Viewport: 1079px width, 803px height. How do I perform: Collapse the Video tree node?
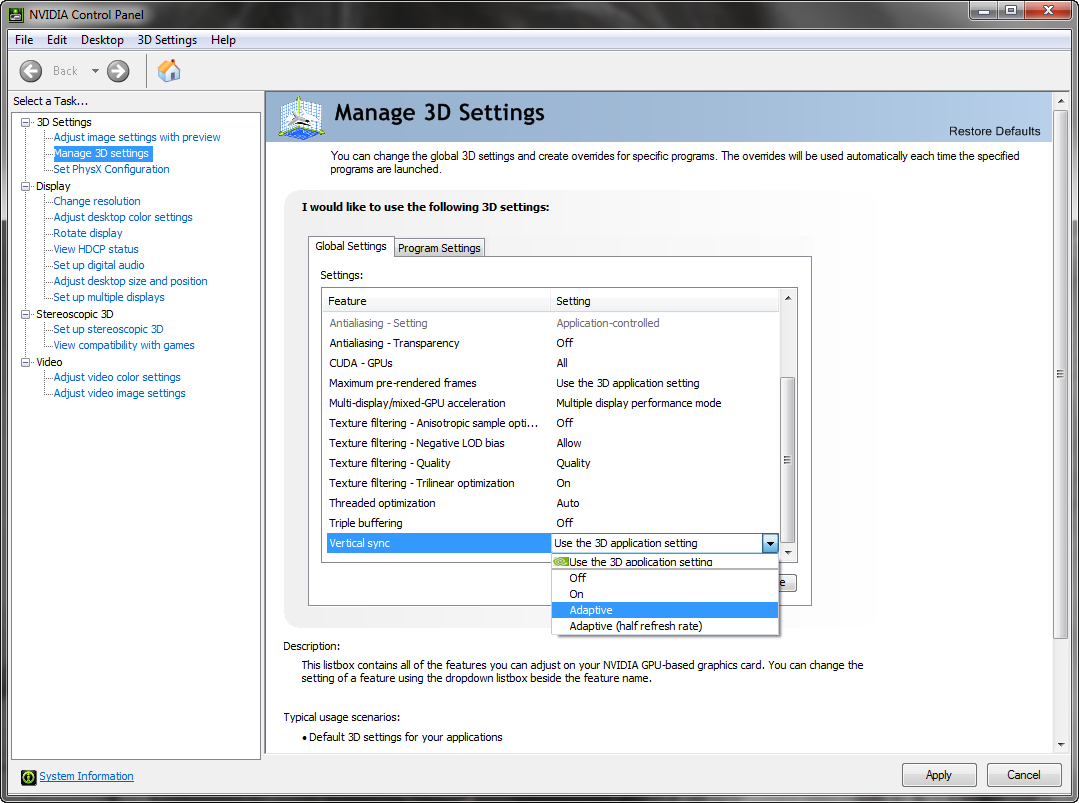pos(25,362)
